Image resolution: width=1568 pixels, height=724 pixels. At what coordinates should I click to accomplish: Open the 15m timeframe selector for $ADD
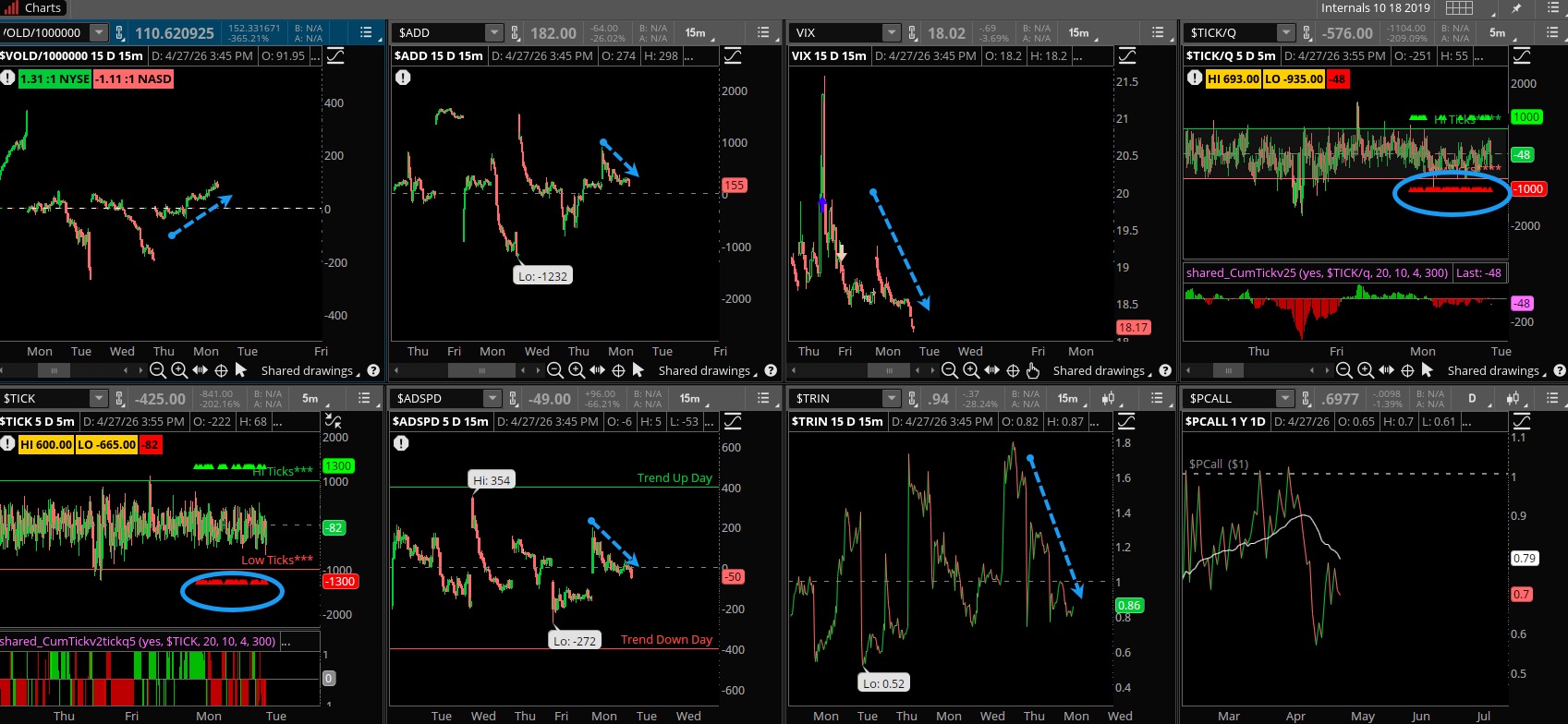click(x=695, y=33)
